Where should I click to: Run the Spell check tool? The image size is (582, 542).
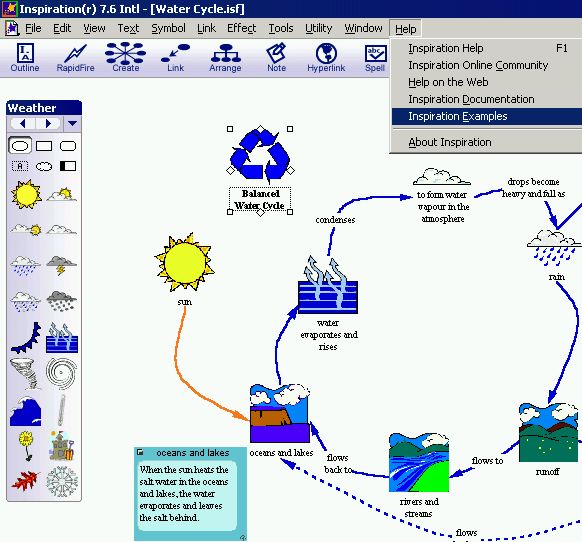(375, 57)
